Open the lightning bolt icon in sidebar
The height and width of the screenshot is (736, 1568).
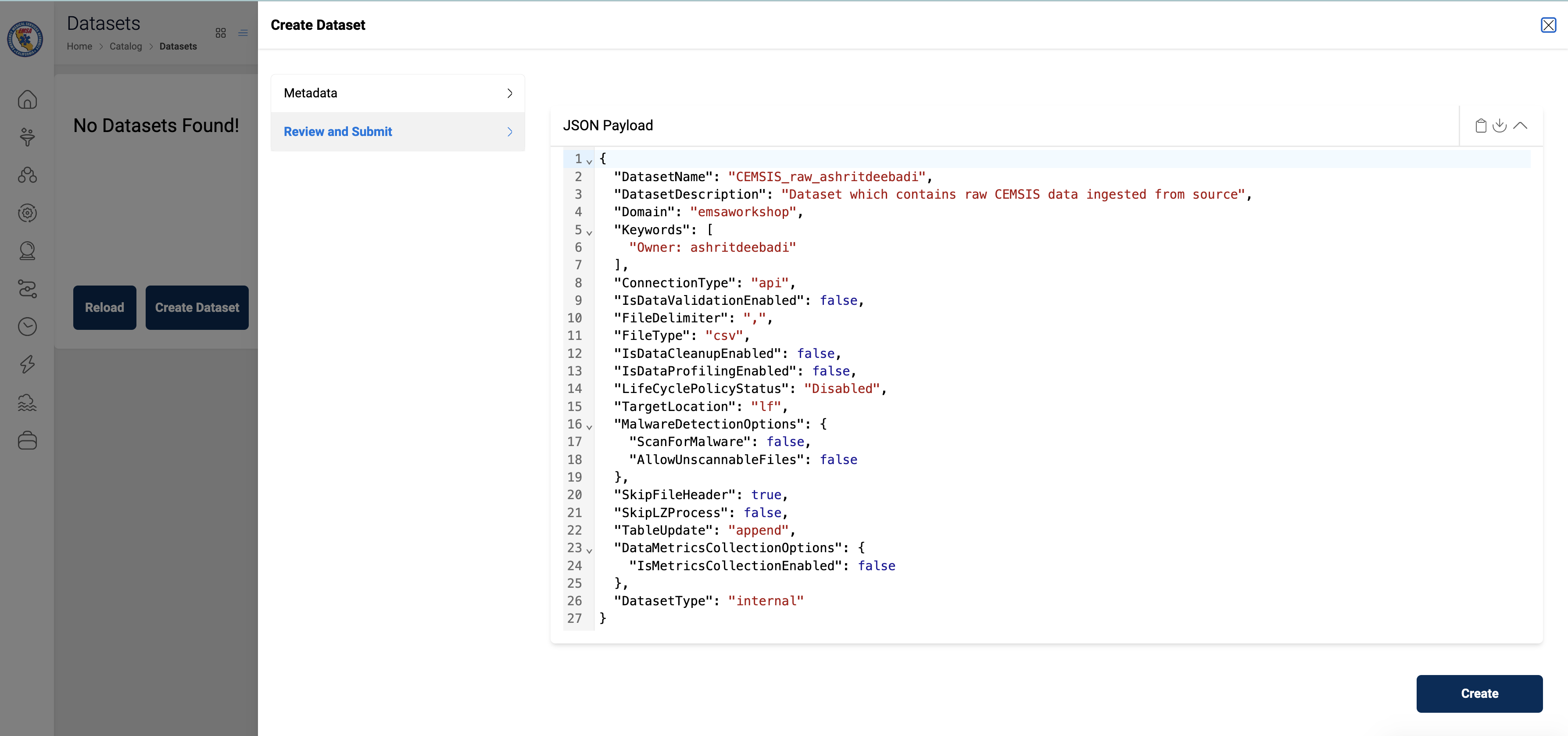click(27, 364)
